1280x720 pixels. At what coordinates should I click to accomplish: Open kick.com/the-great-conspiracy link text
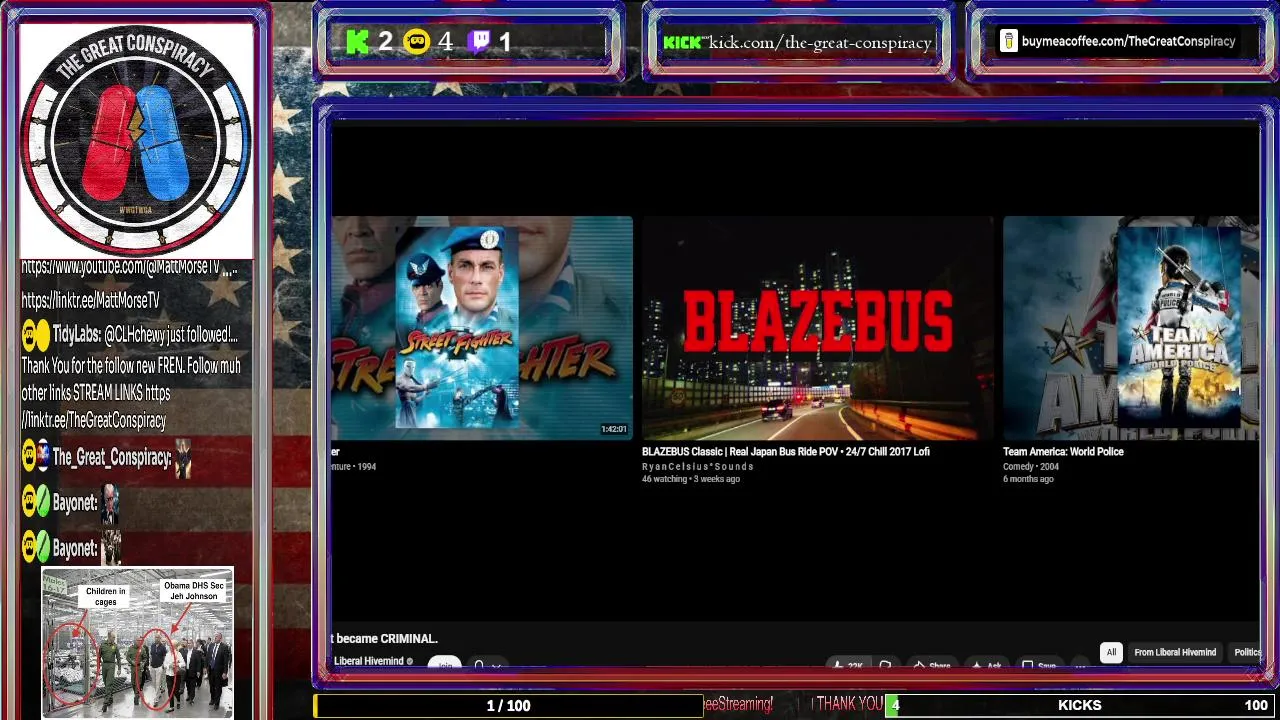point(820,42)
